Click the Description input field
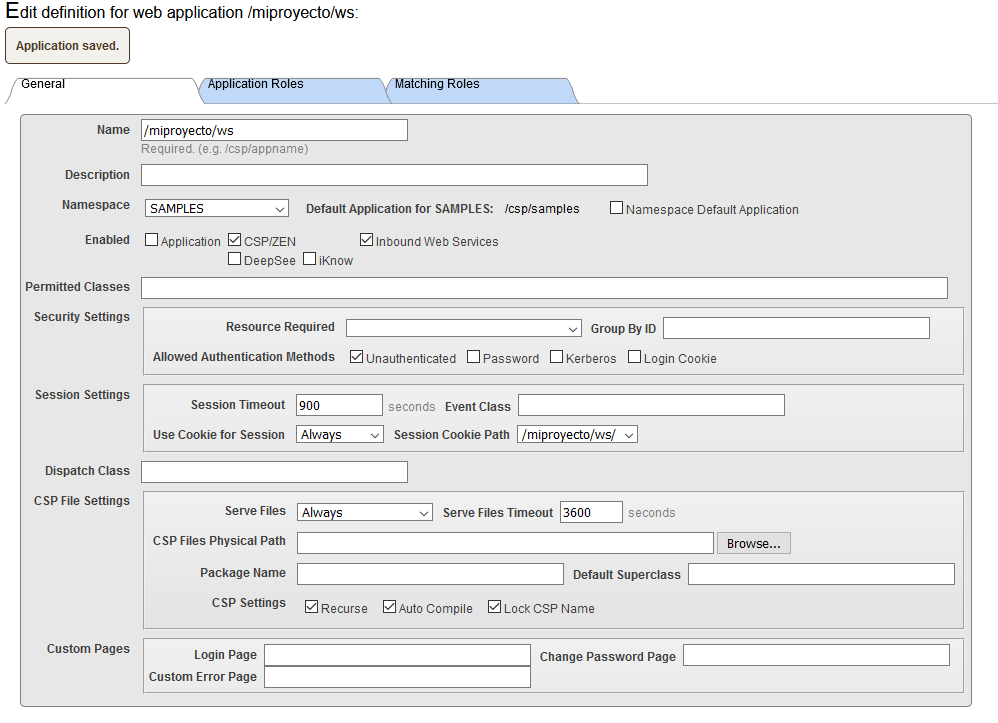998x723 pixels. pyautogui.click(x=394, y=175)
